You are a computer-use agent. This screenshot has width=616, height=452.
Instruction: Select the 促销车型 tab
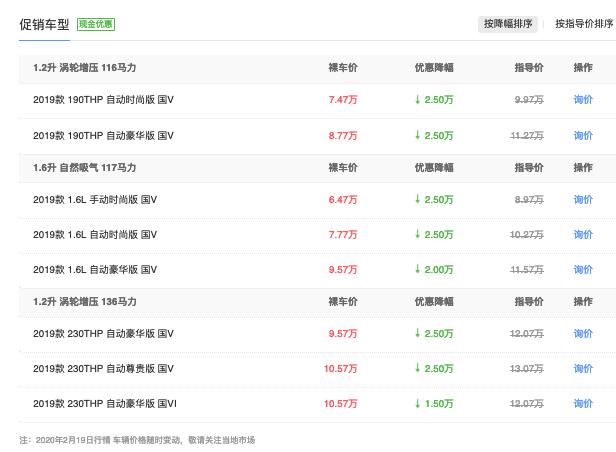44,24
